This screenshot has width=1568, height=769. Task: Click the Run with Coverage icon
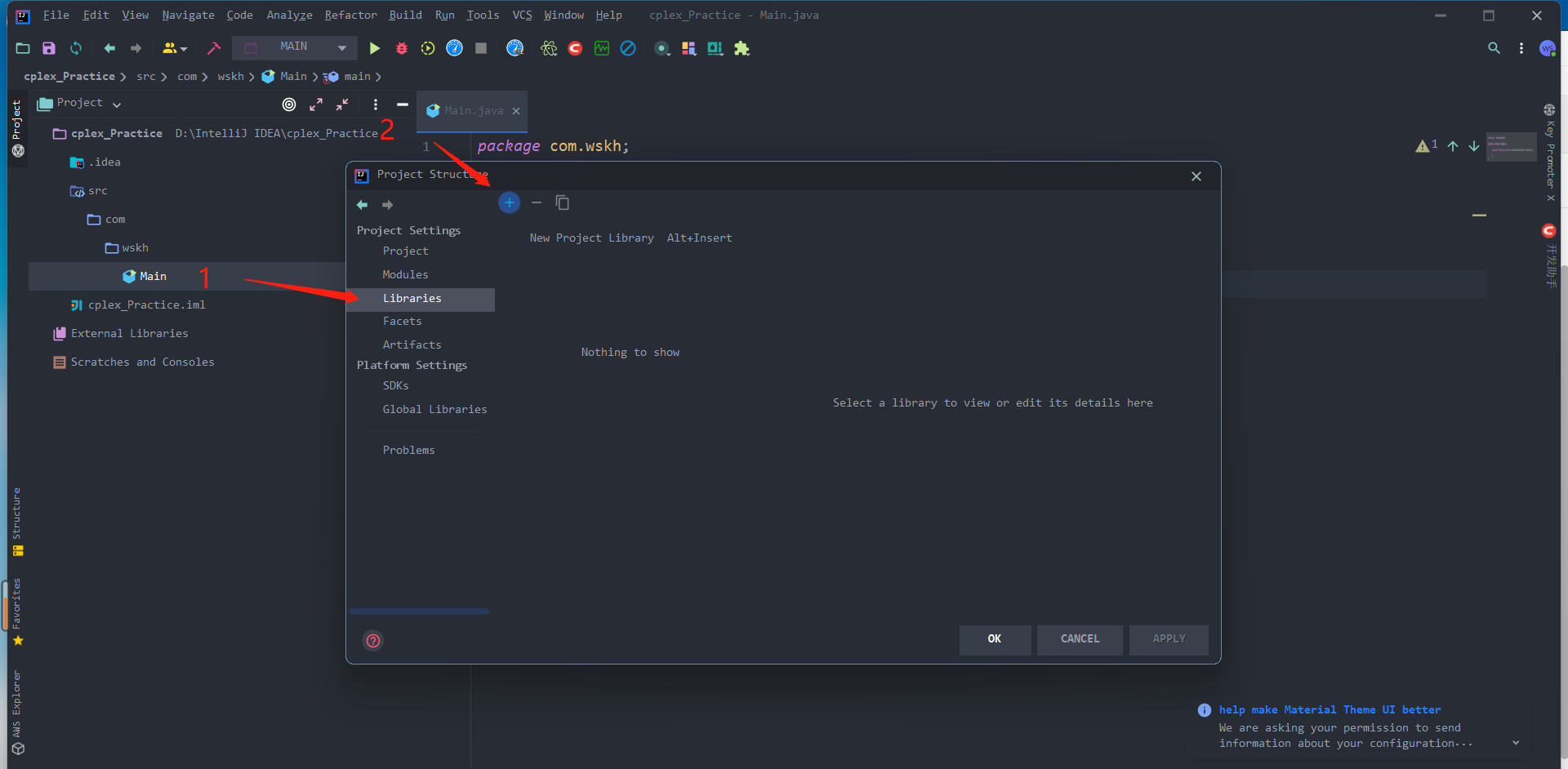pos(428,48)
